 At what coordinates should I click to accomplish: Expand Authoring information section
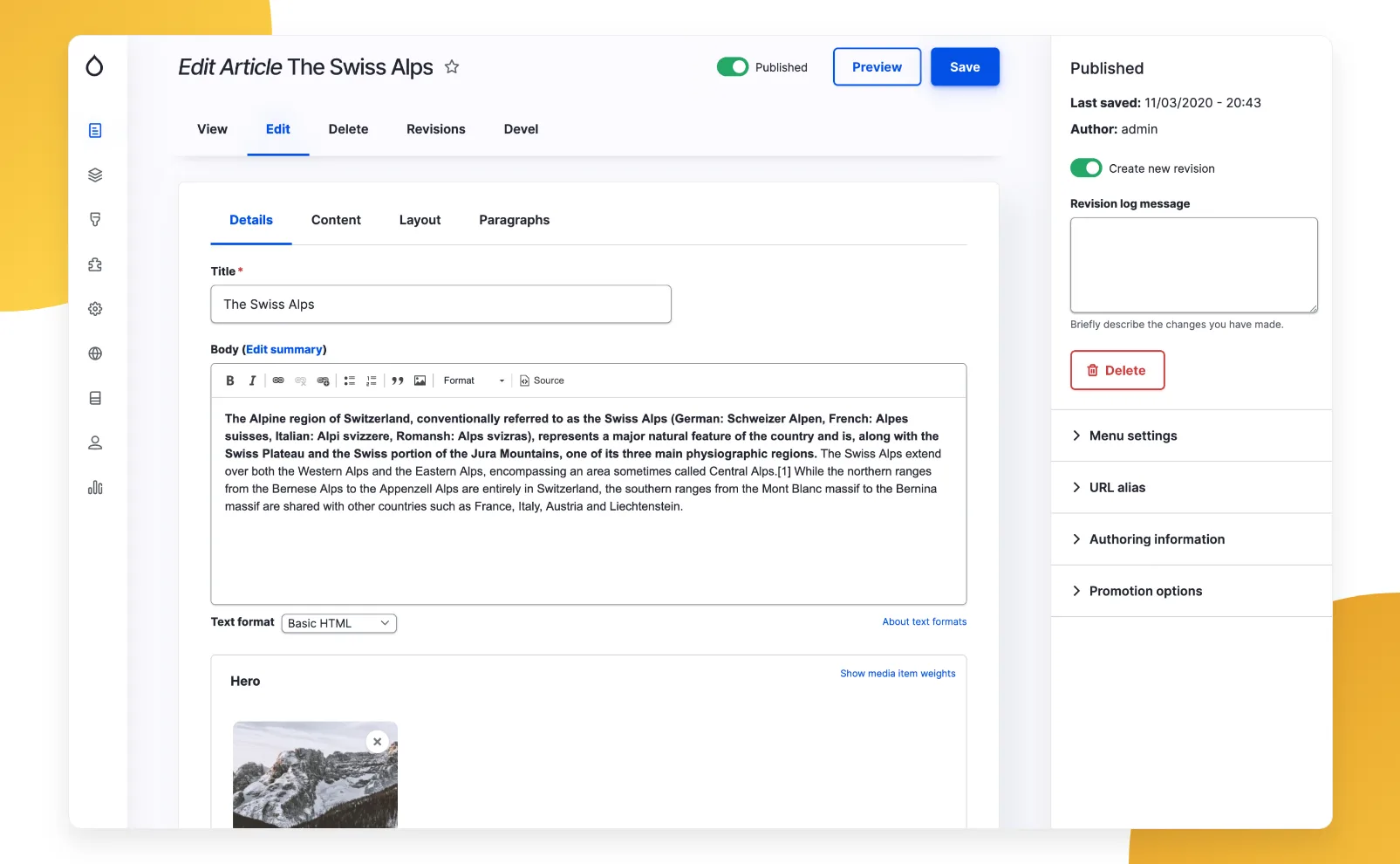coord(1192,539)
